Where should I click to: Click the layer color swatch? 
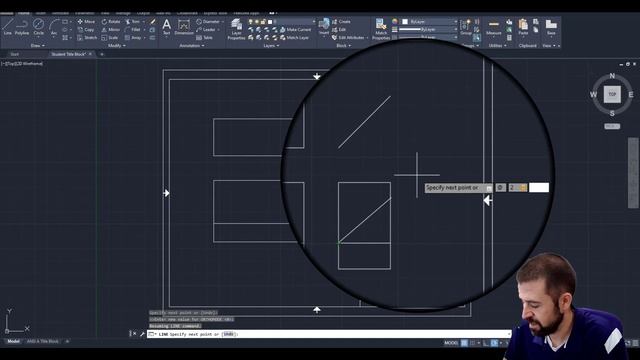(270, 22)
